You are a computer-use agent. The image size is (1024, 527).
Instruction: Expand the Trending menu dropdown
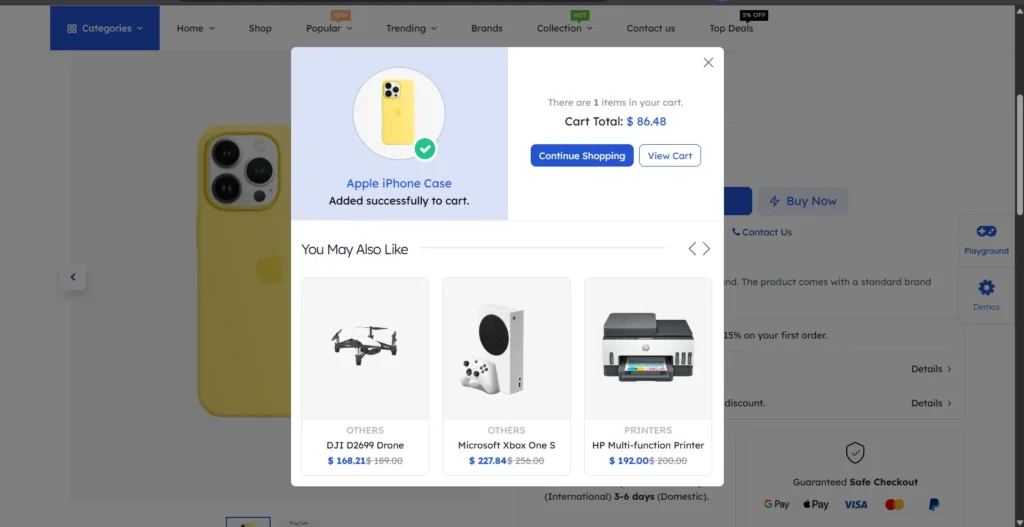coord(411,28)
